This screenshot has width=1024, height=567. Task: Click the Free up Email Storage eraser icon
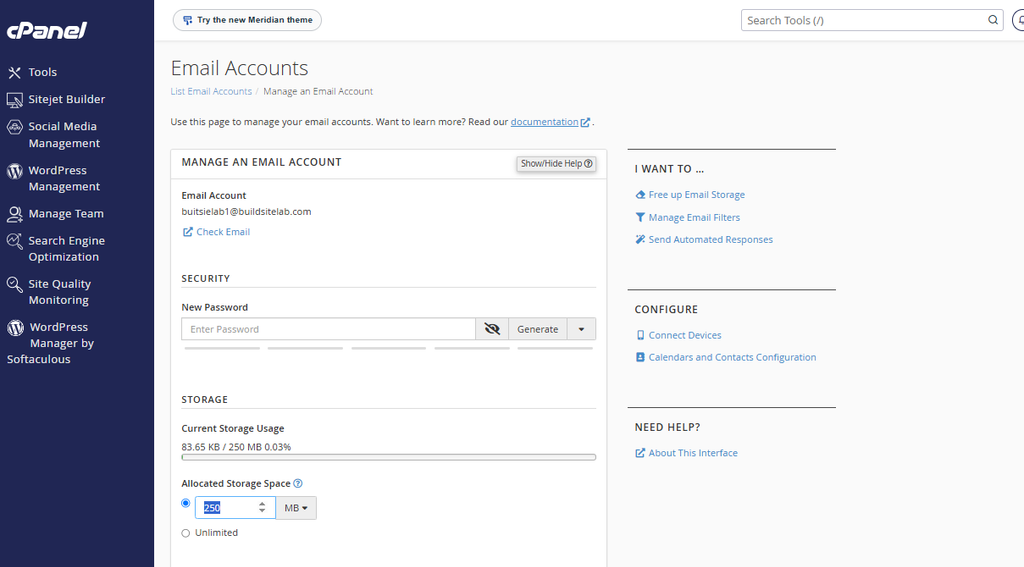(640, 195)
